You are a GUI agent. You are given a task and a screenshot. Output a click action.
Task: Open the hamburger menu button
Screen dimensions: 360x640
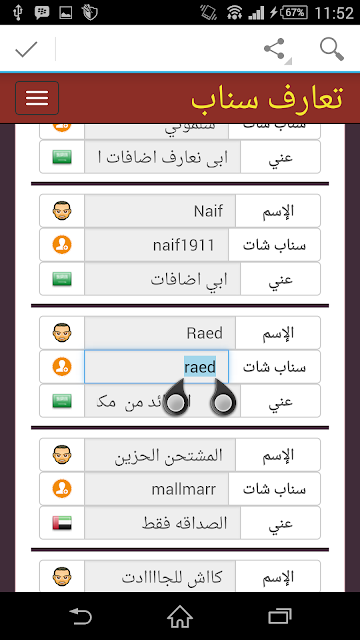pos(37,98)
